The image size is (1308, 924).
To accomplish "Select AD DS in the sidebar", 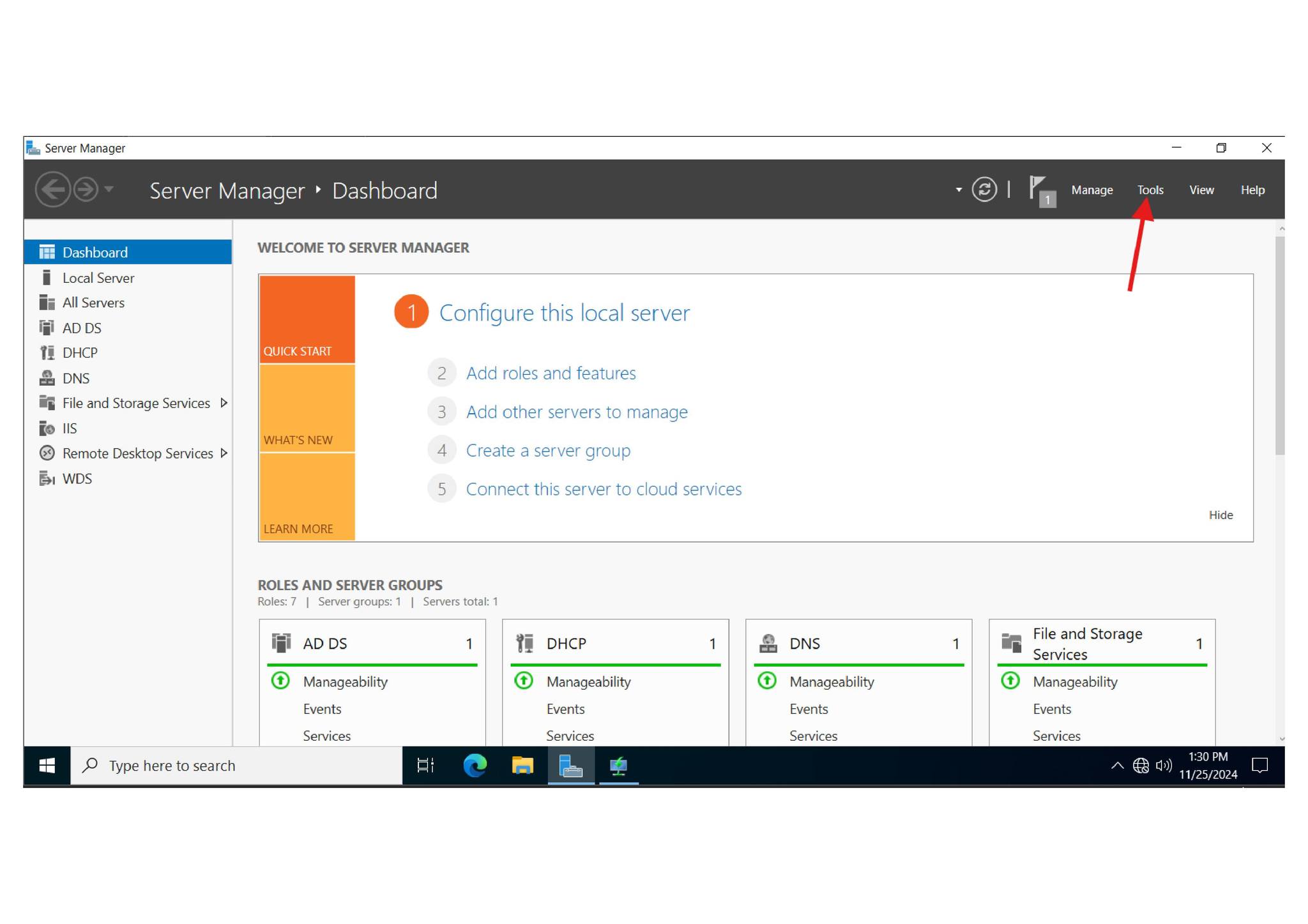I will point(128,328).
